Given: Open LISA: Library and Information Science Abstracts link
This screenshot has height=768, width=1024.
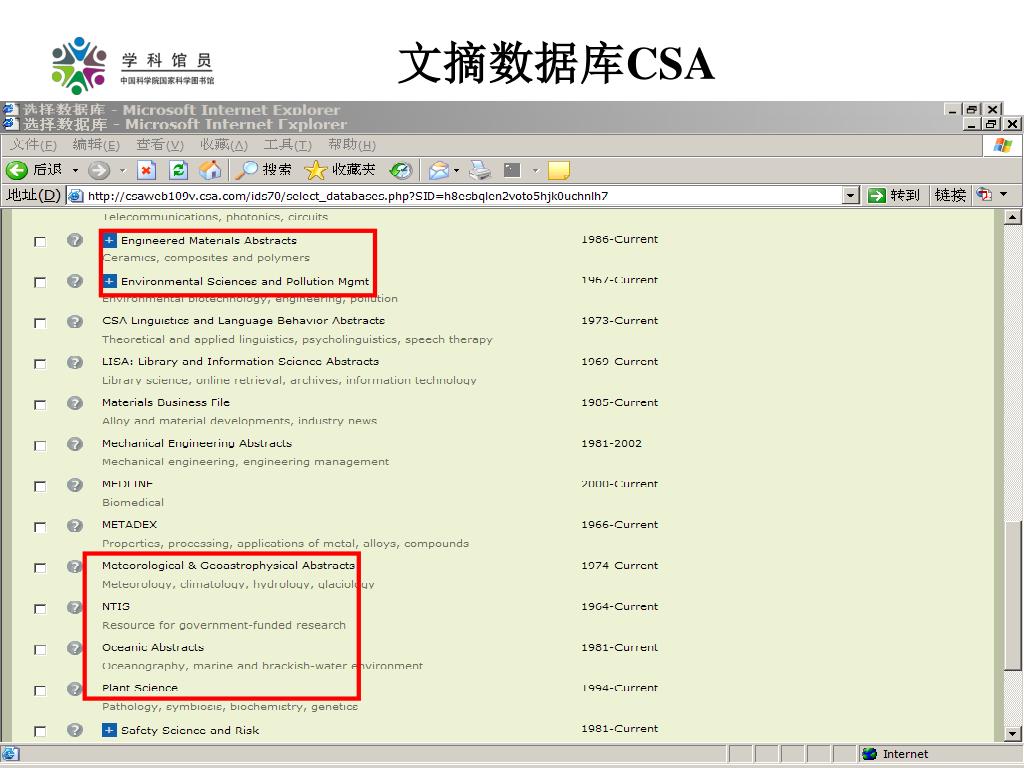Looking at the screenshot, I should (x=240, y=361).
